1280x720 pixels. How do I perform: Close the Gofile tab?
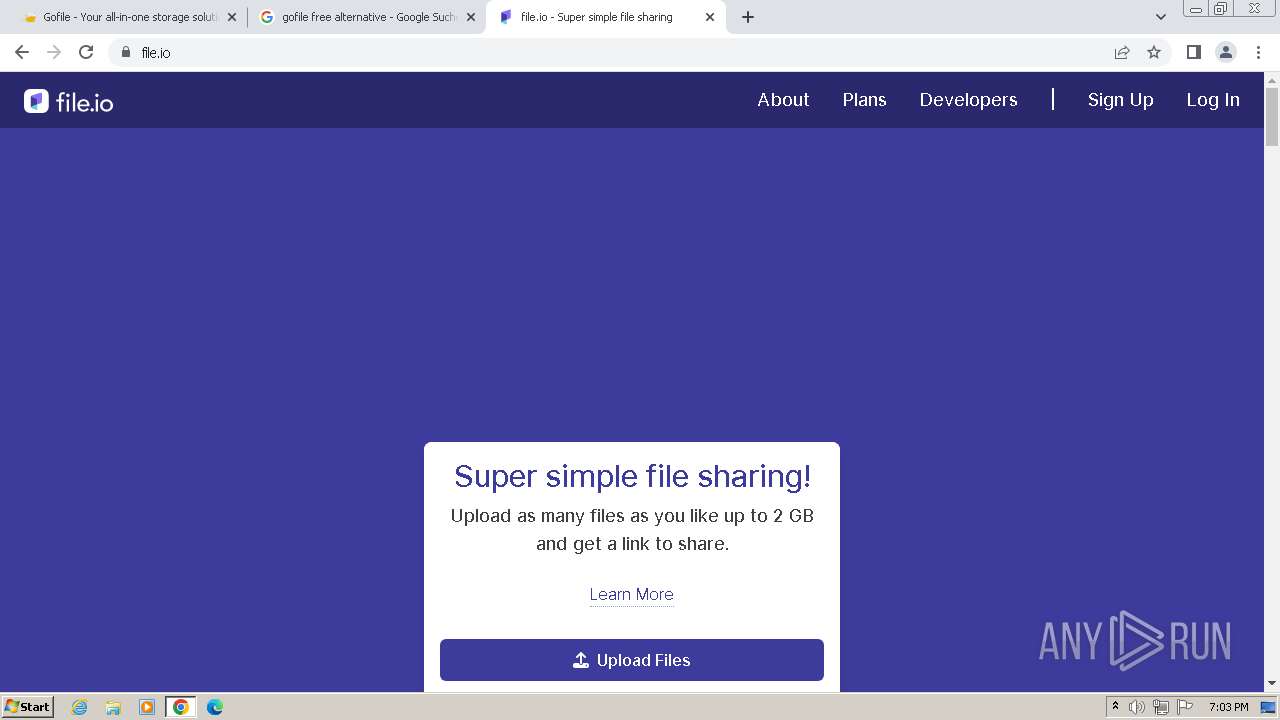232,17
